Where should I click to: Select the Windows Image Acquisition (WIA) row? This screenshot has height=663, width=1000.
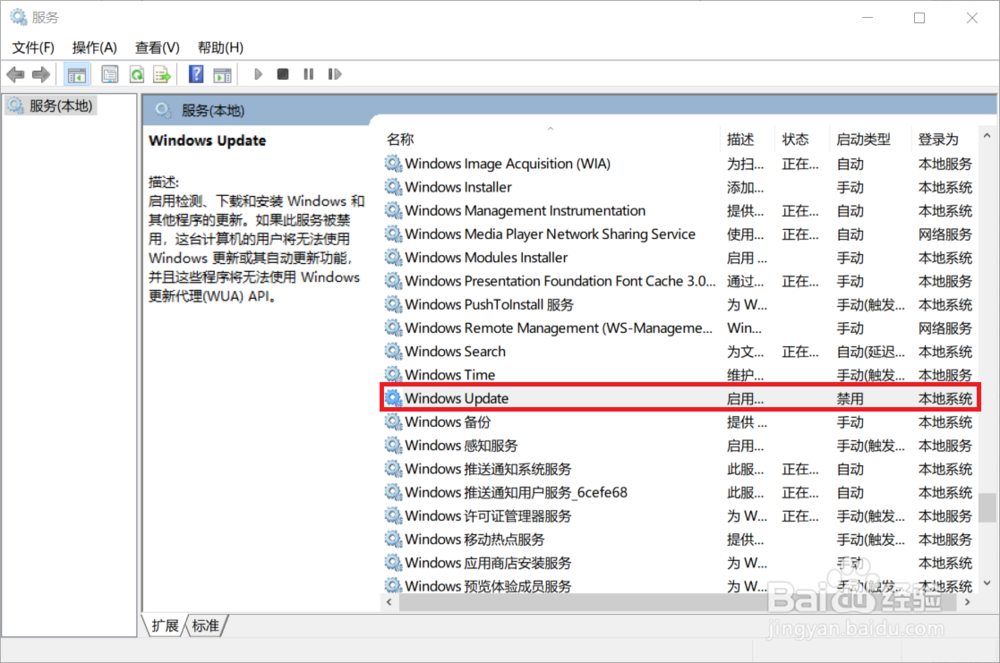click(680, 164)
